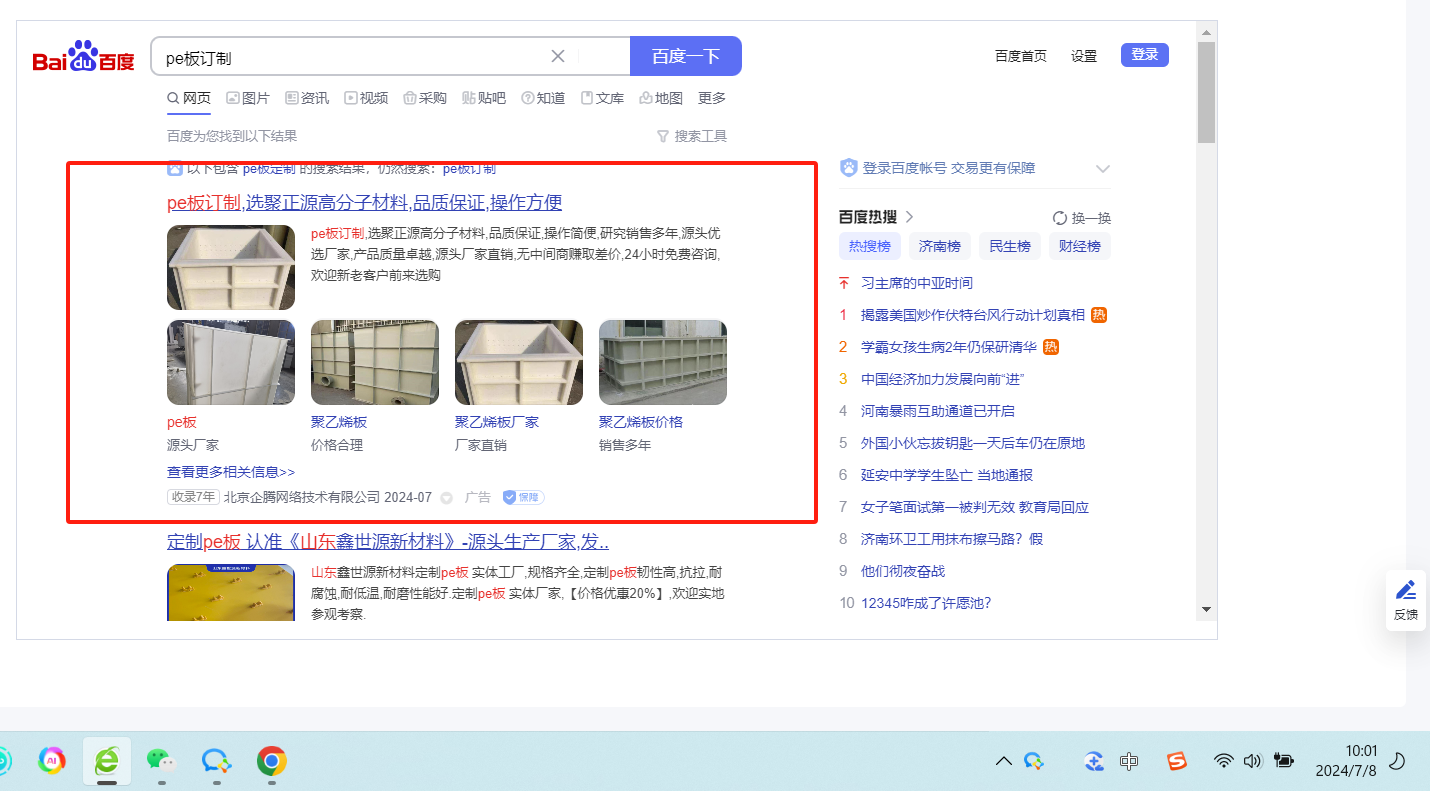Click the 登录 login button
This screenshot has height=791, width=1430.
coord(1145,55)
